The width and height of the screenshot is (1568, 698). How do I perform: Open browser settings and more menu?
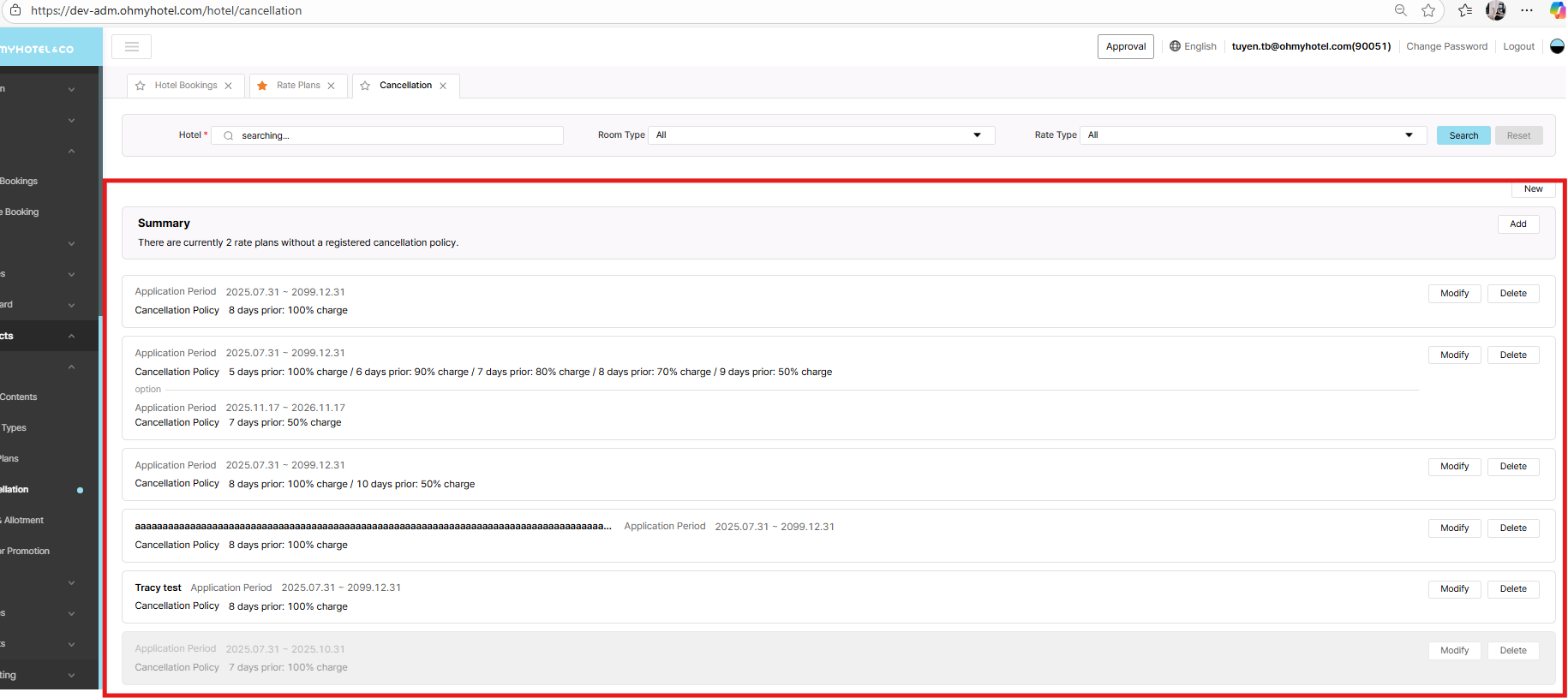tap(1527, 10)
